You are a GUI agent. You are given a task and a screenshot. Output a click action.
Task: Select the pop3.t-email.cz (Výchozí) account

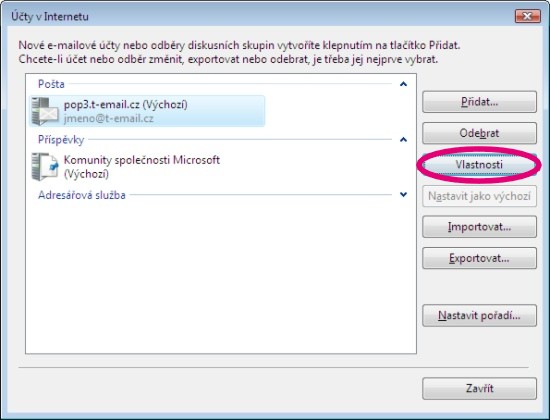point(147,111)
